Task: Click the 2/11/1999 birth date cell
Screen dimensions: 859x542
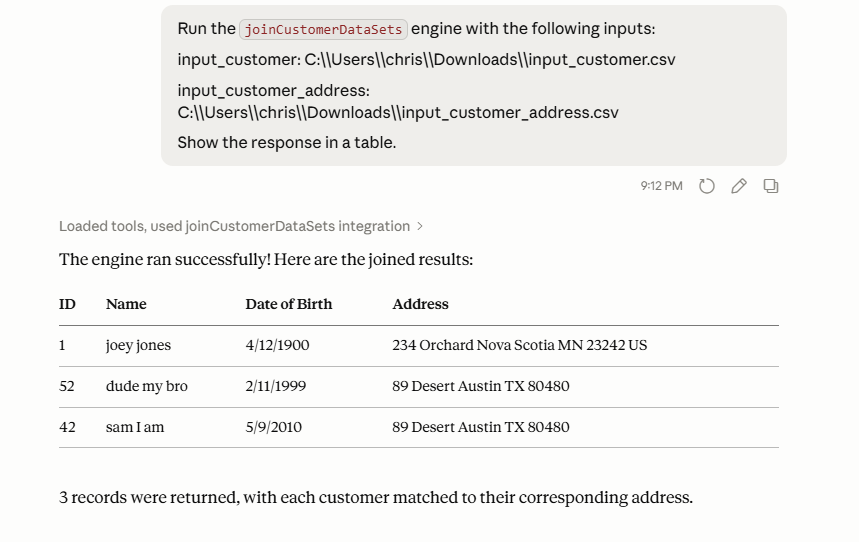Action: [276, 386]
